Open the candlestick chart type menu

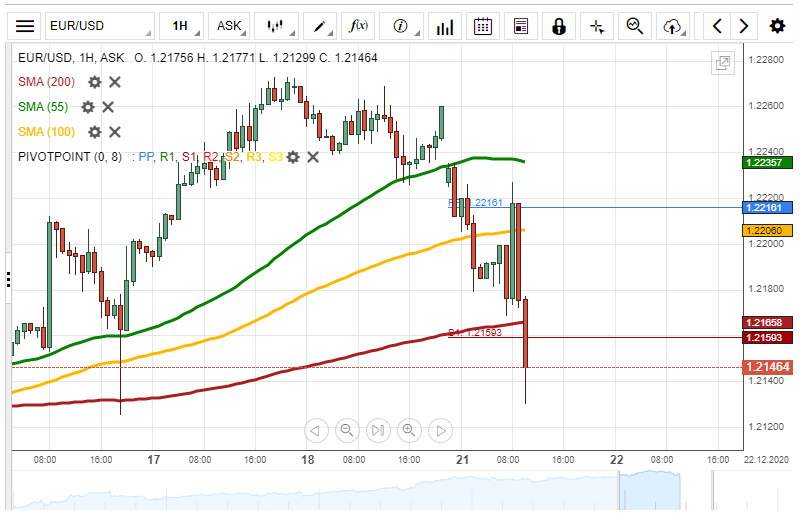(x=276, y=26)
